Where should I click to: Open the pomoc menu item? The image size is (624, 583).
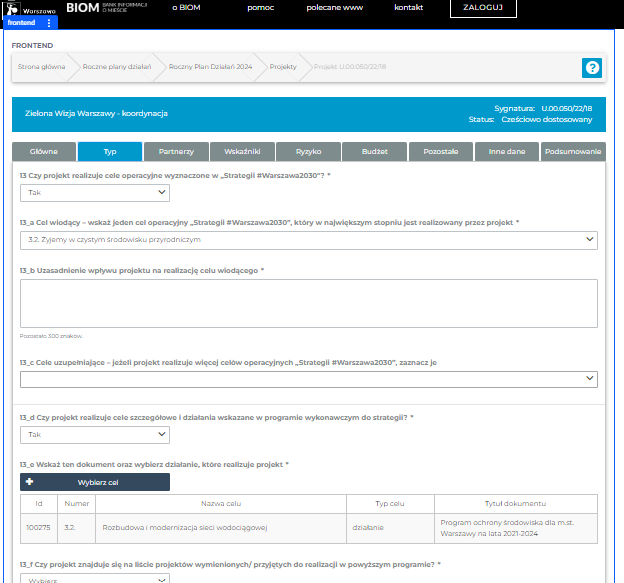[x=260, y=8]
